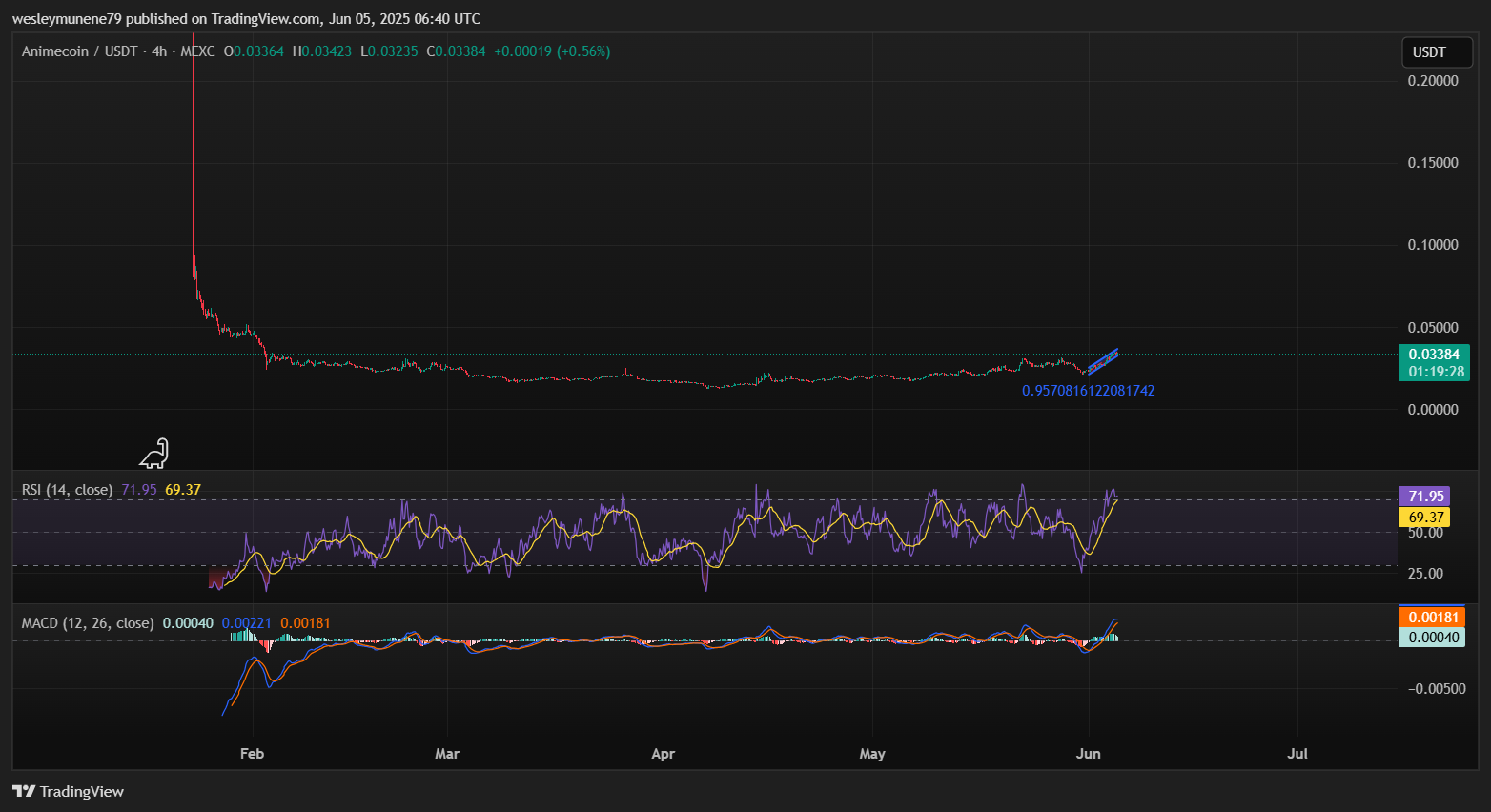1491x812 pixels.
Task: Click the Jun label on time axis
Action: coord(1088,753)
